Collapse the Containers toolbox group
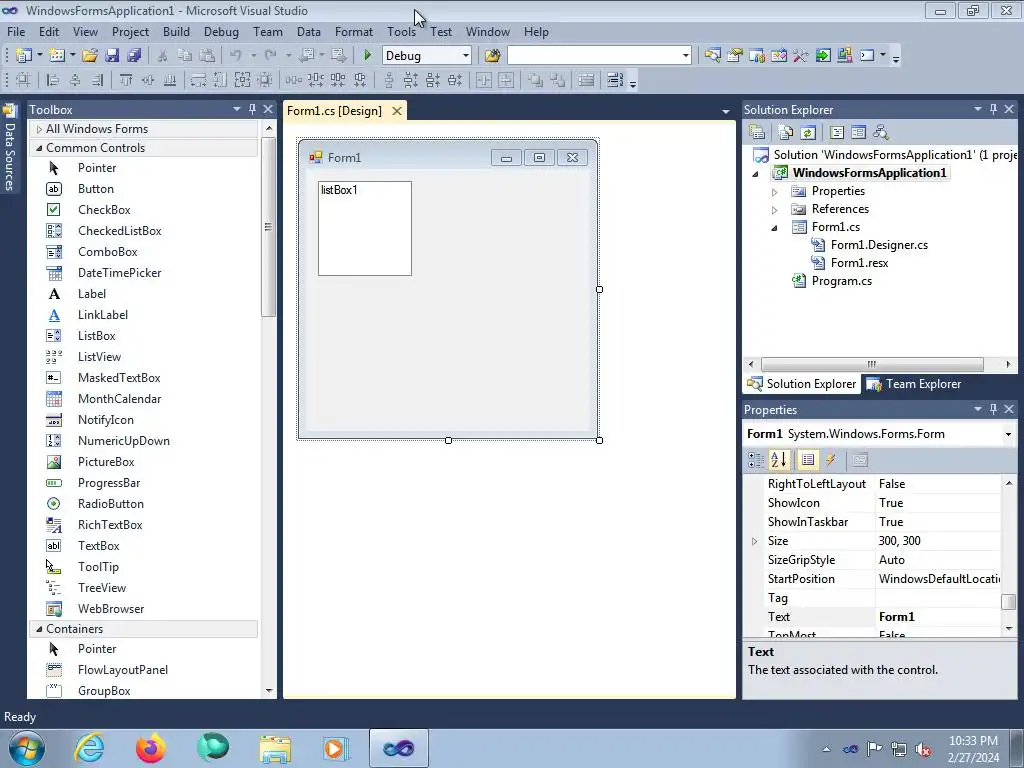Image resolution: width=1024 pixels, height=768 pixels. [x=39, y=629]
